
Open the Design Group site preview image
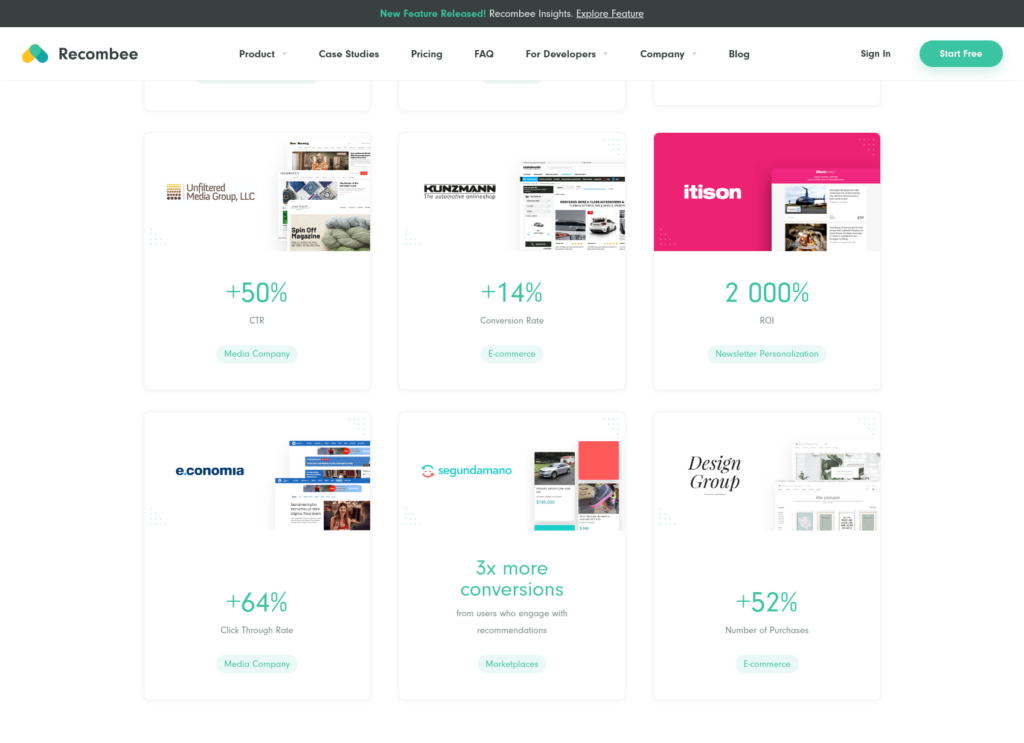click(x=827, y=485)
